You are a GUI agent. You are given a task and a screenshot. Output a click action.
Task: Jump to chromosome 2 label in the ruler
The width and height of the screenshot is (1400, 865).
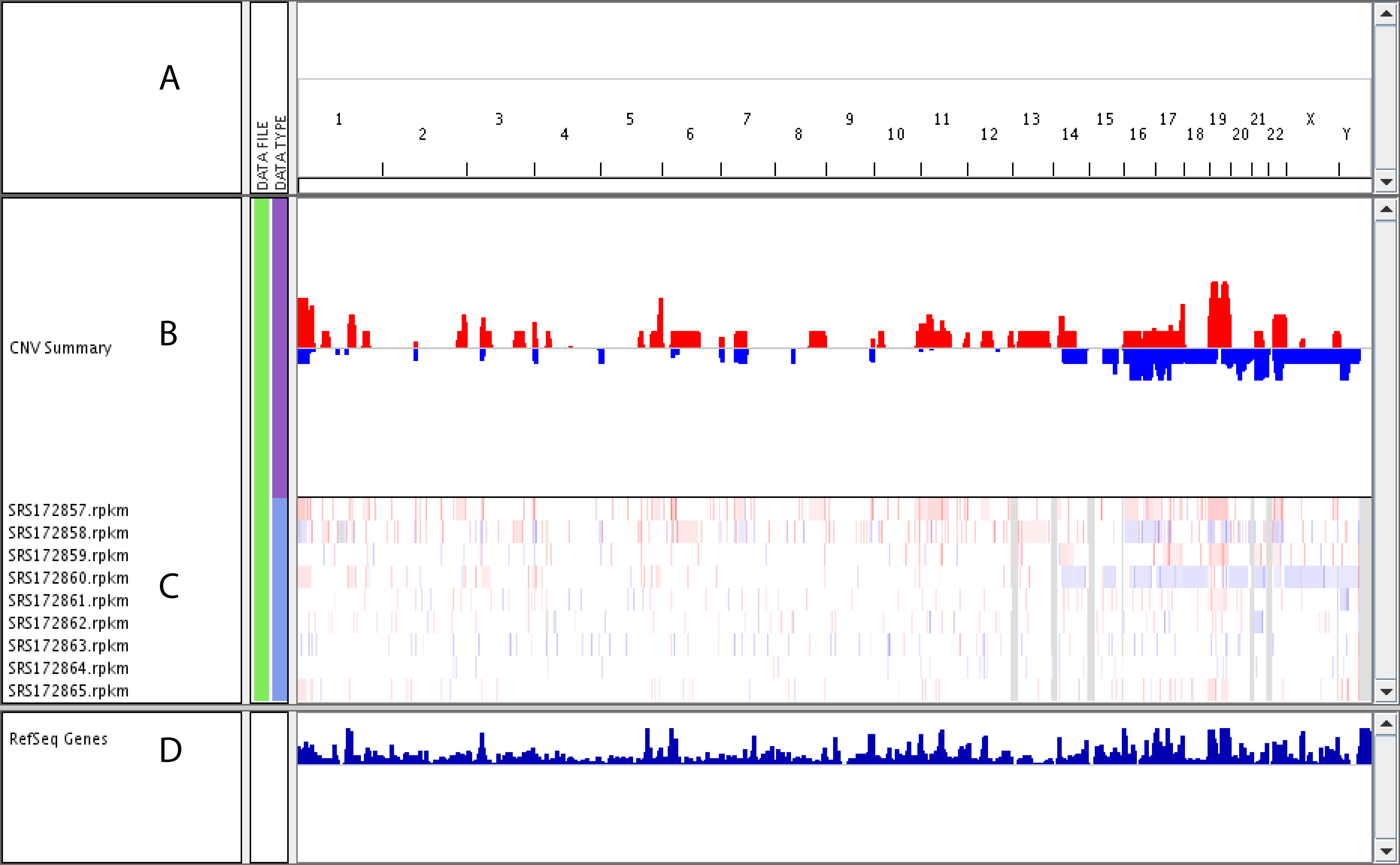pos(423,134)
